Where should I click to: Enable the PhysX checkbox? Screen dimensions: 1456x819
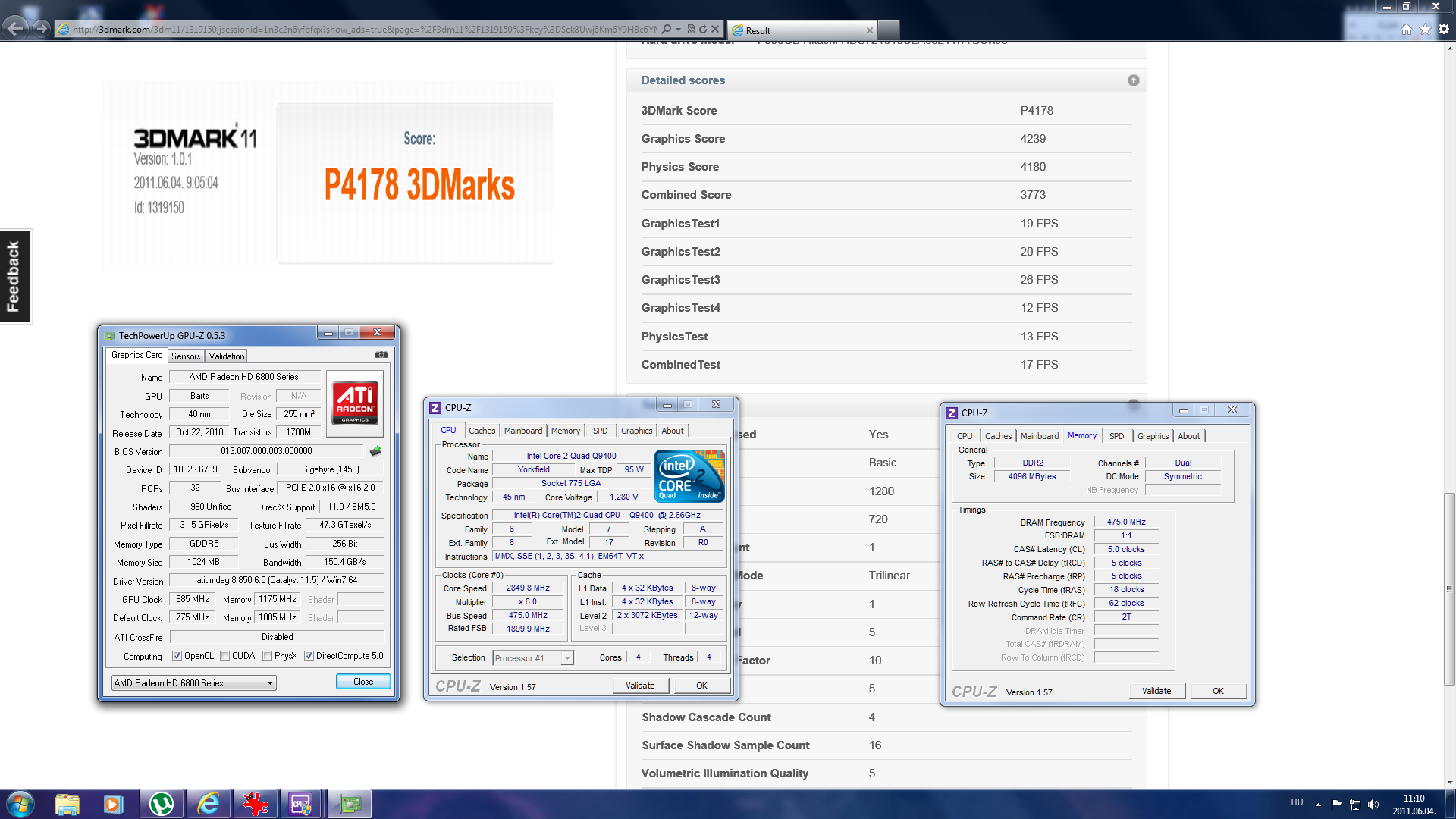click(x=268, y=656)
